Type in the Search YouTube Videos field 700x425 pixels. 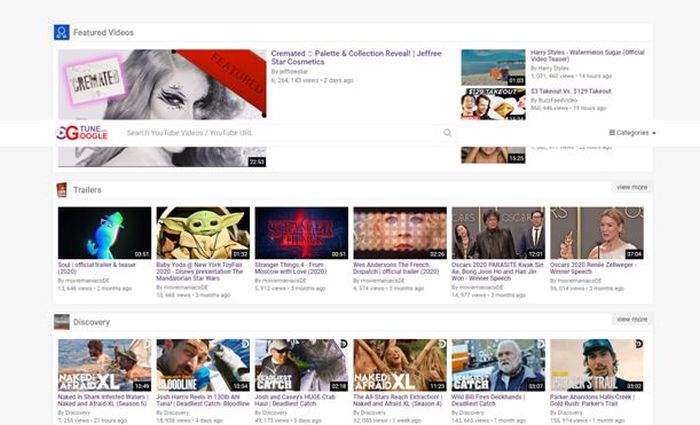tap(280, 133)
